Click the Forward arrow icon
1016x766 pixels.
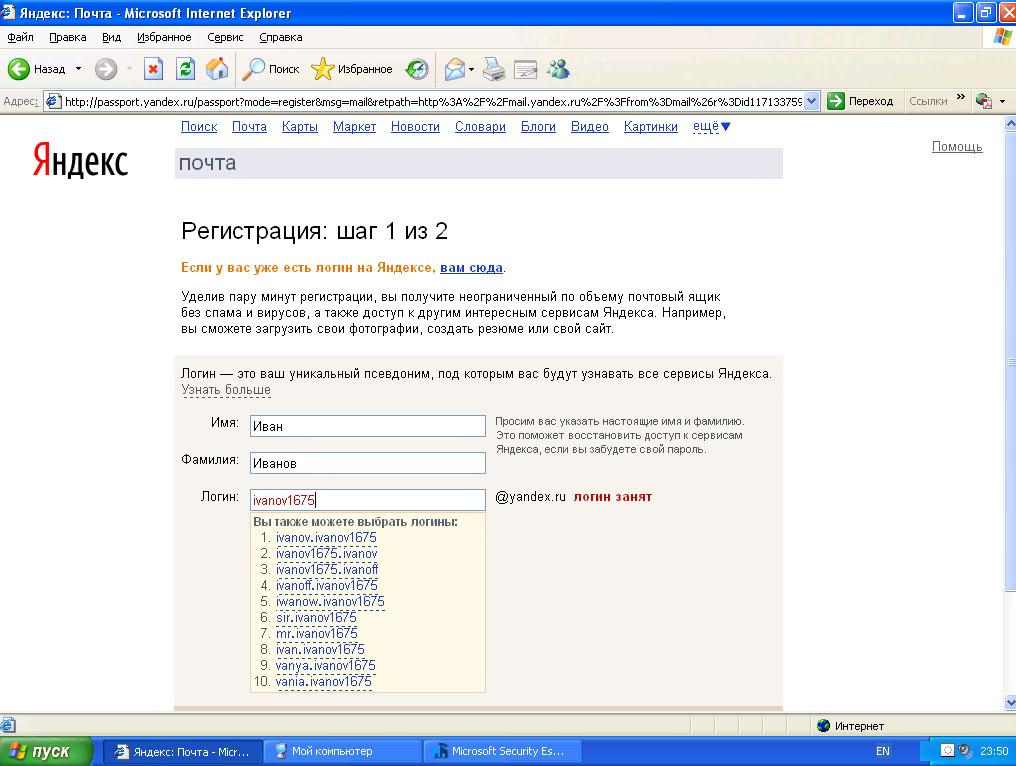point(106,69)
